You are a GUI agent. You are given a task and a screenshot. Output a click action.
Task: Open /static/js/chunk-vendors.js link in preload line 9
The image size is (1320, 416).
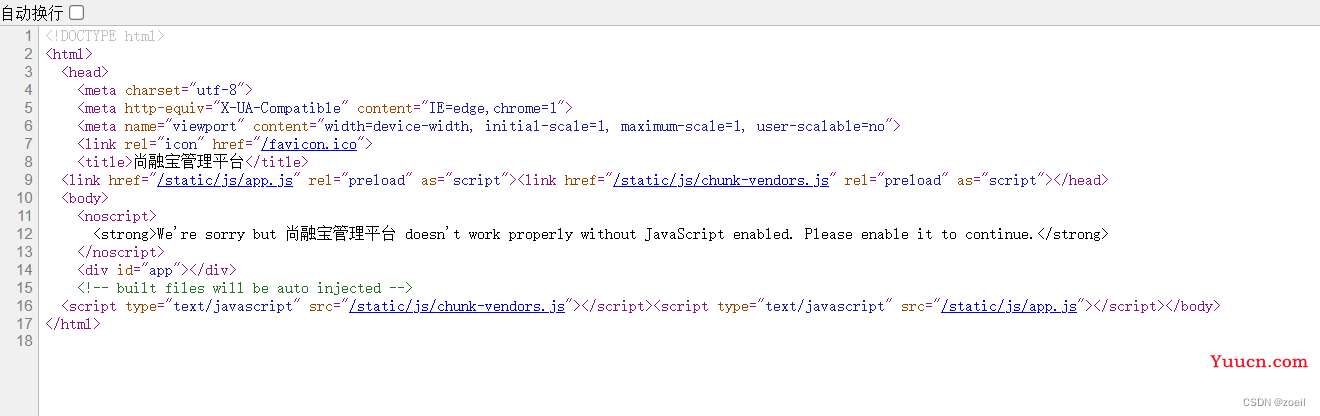pos(721,180)
